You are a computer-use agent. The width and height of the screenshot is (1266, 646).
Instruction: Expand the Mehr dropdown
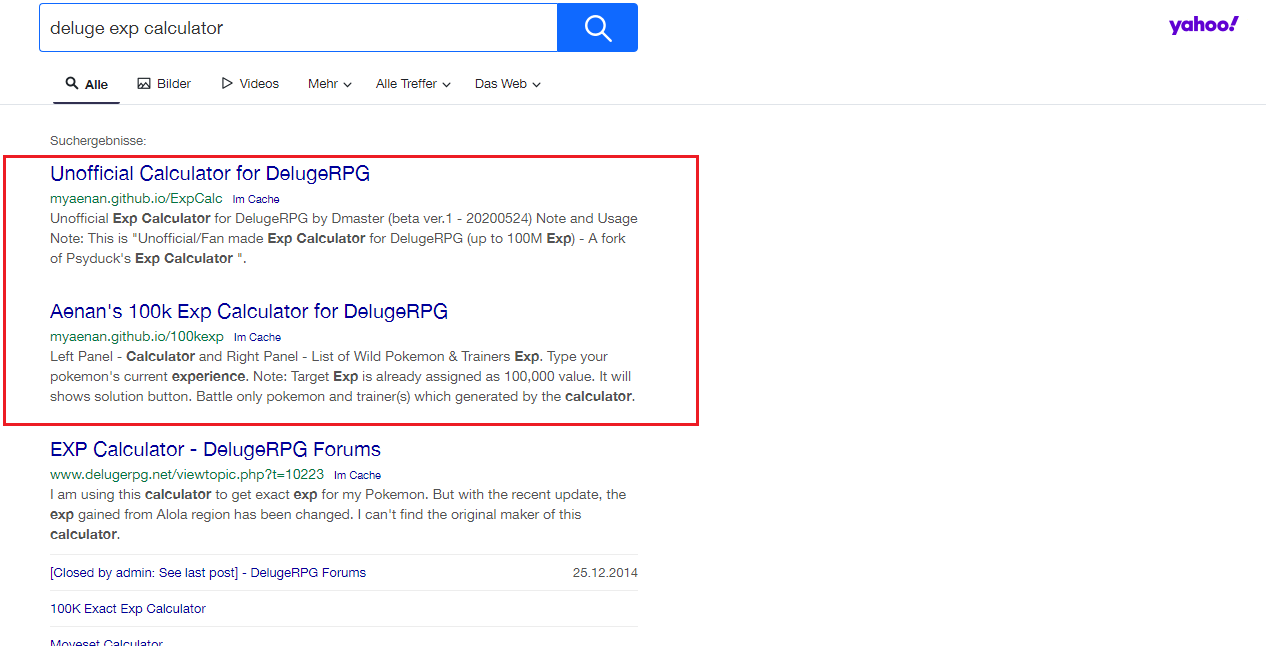pyautogui.click(x=330, y=84)
